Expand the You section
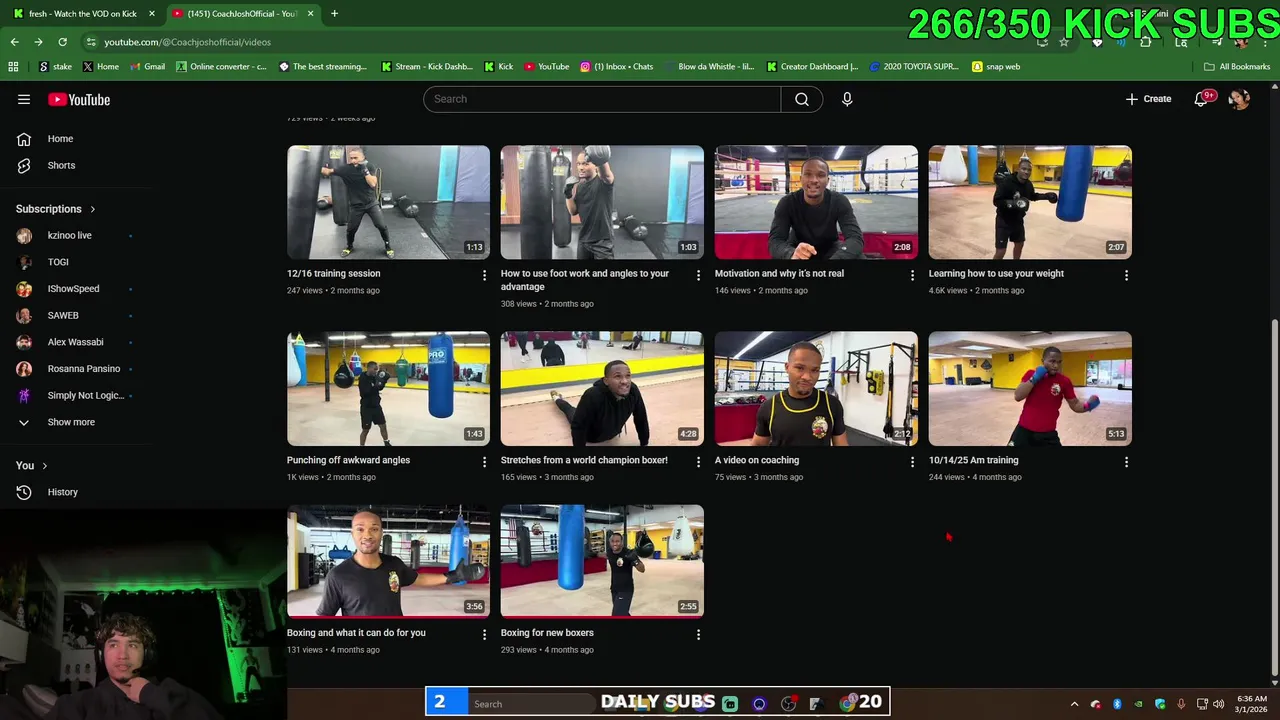The height and width of the screenshot is (720, 1280). click(x=31, y=465)
